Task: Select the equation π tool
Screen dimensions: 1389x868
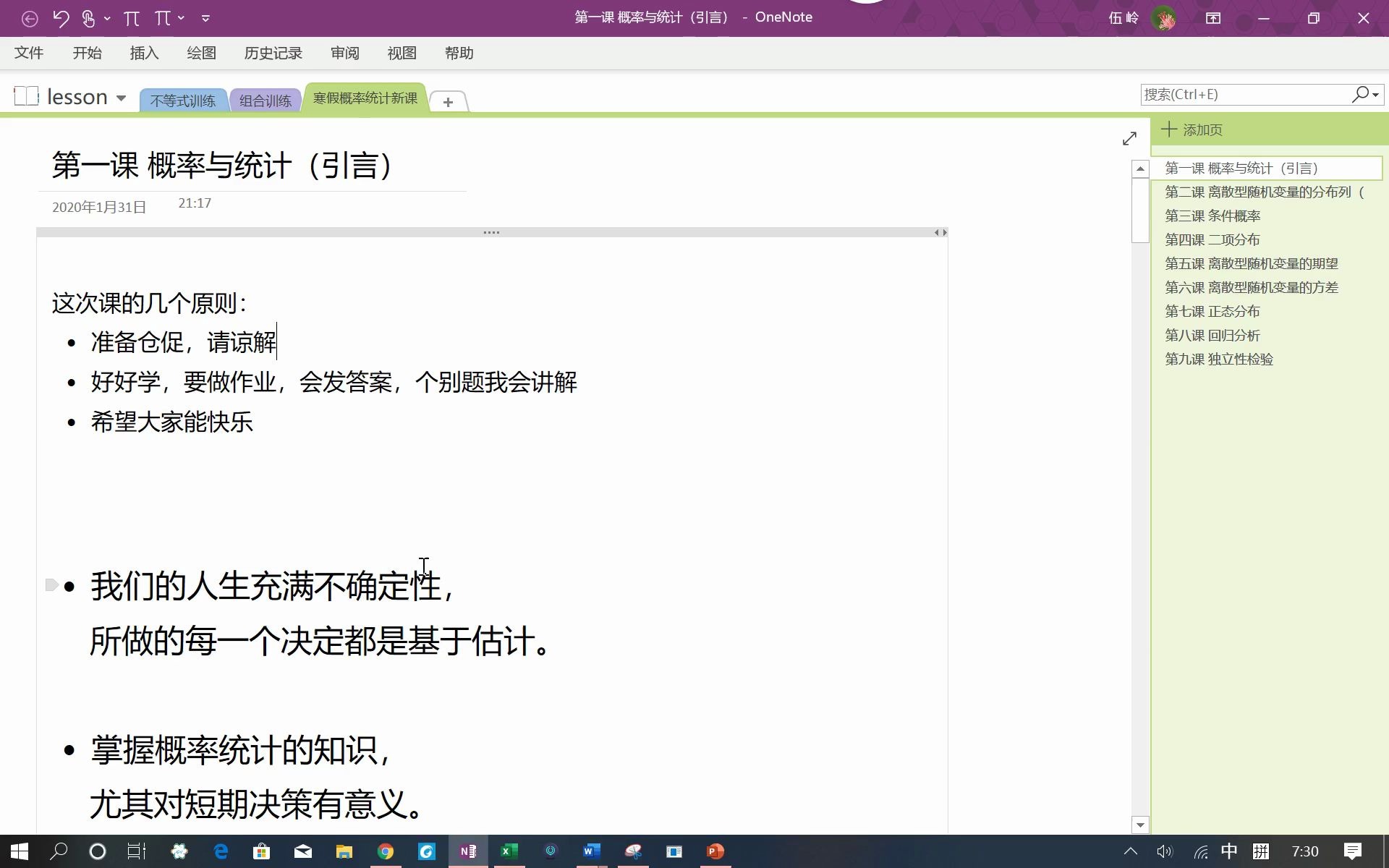Action: [x=131, y=18]
